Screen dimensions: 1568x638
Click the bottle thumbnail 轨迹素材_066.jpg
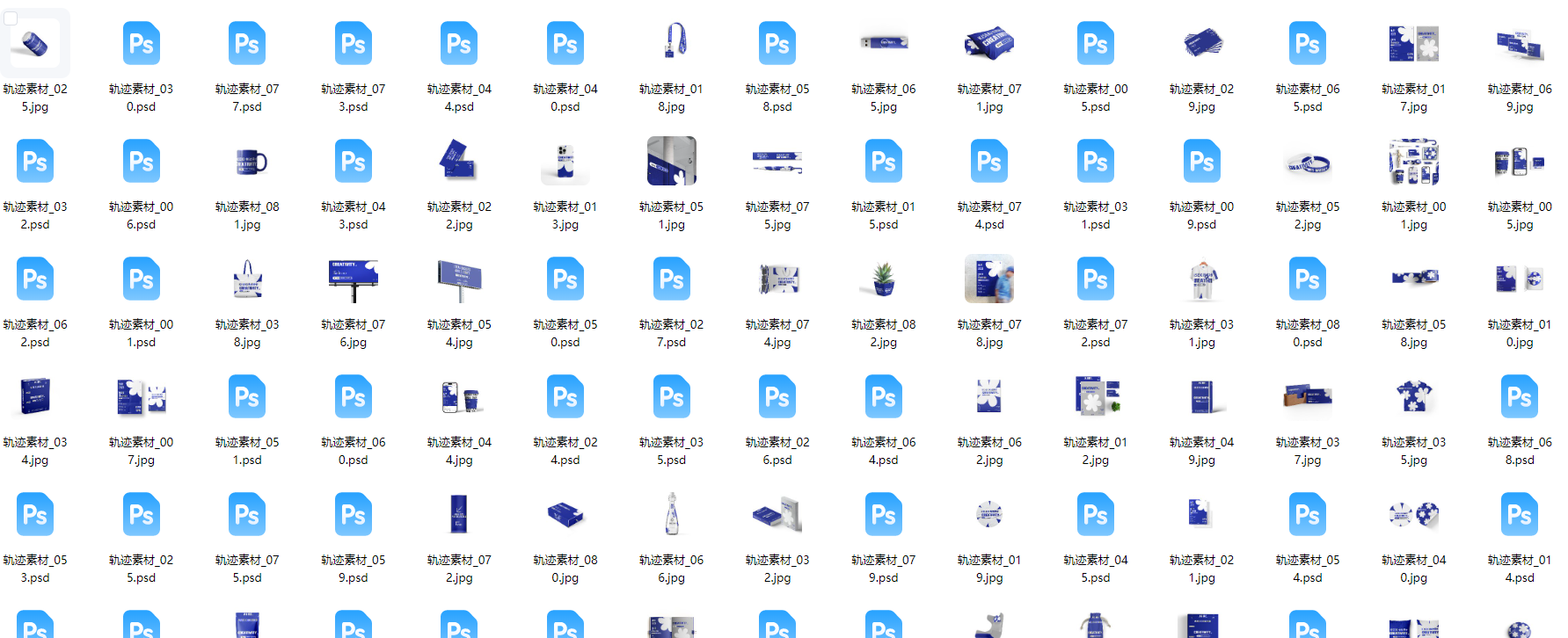(672, 514)
